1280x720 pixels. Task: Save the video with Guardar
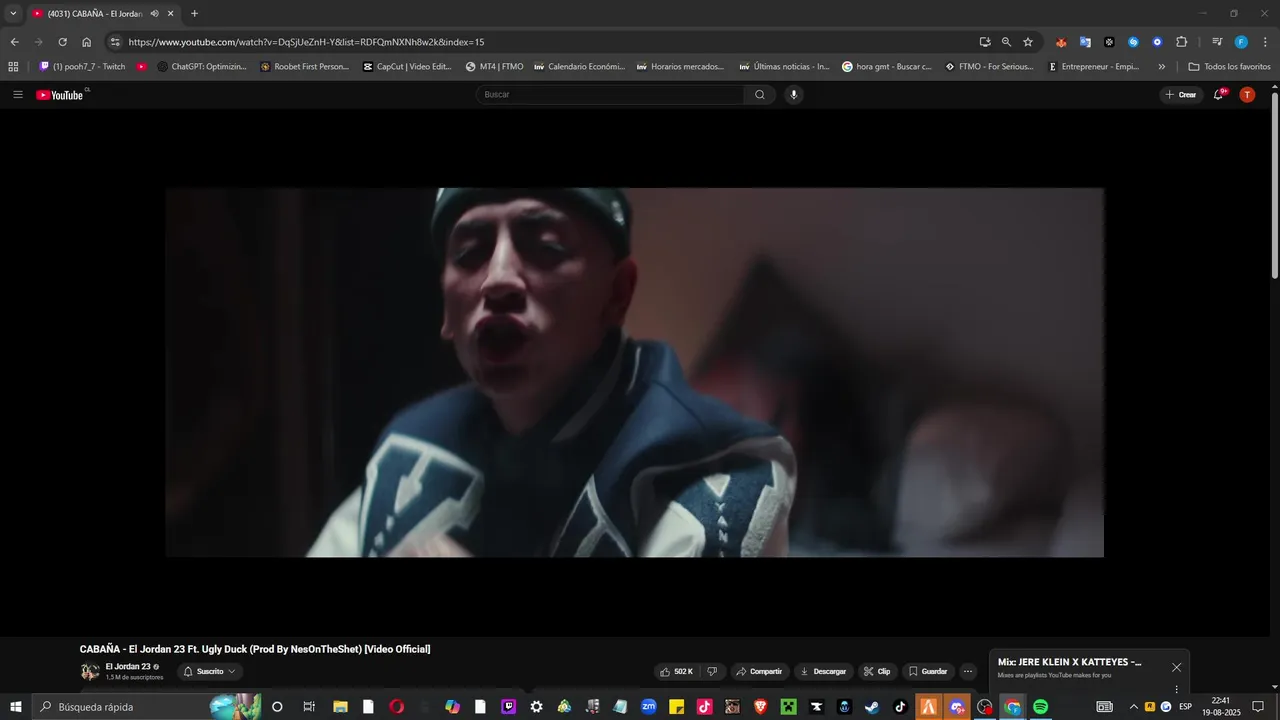(x=928, y=671)
